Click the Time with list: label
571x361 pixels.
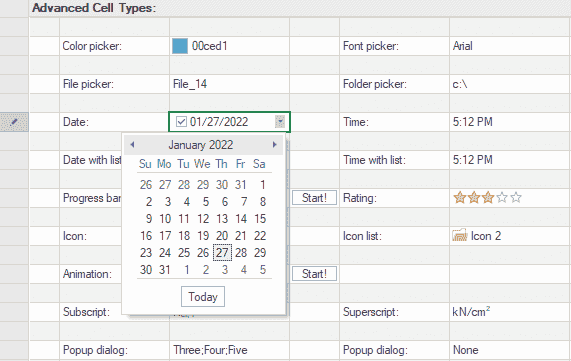[374, 160]
